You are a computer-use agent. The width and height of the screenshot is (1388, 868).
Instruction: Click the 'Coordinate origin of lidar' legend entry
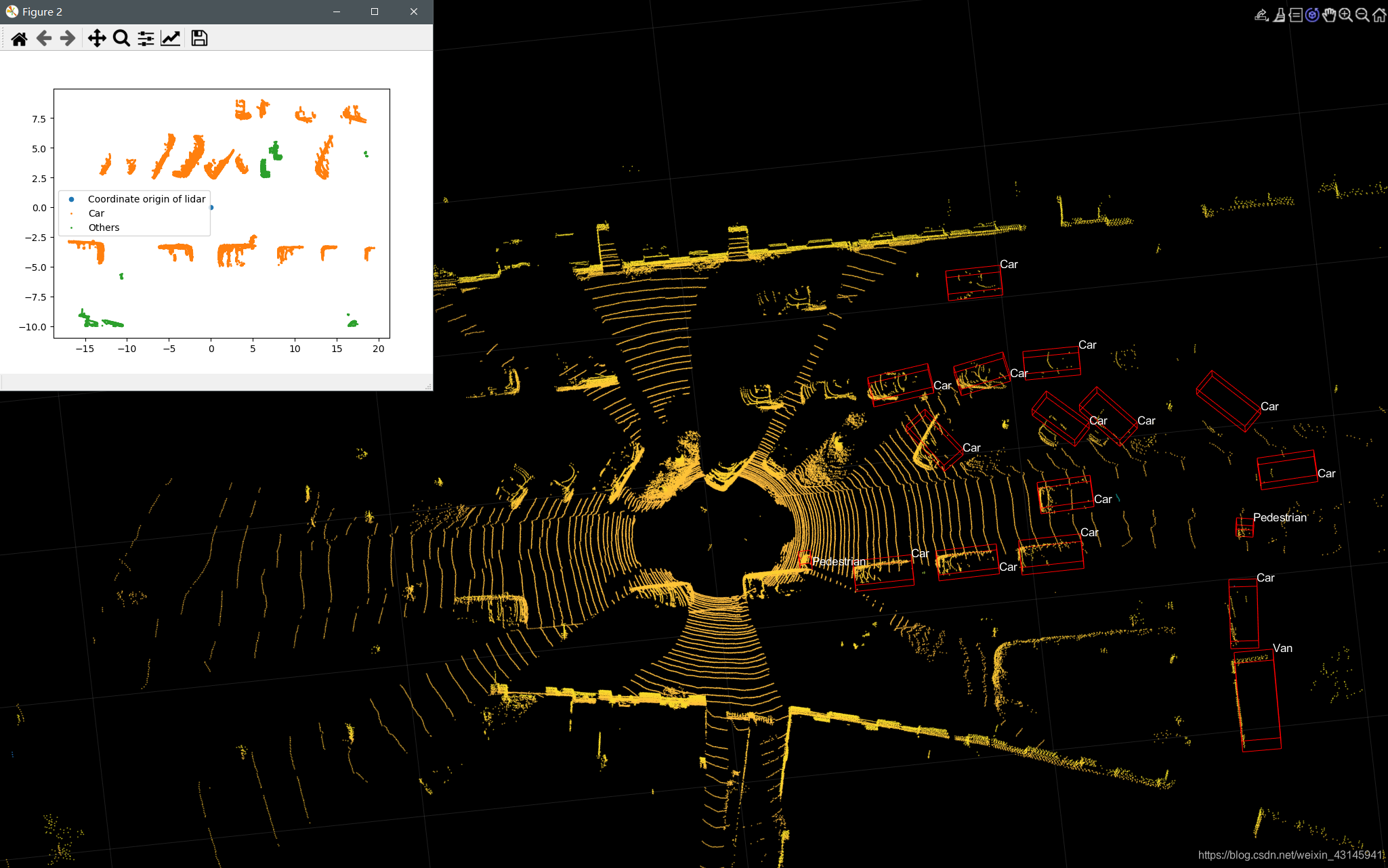click(x=146, y=199)
